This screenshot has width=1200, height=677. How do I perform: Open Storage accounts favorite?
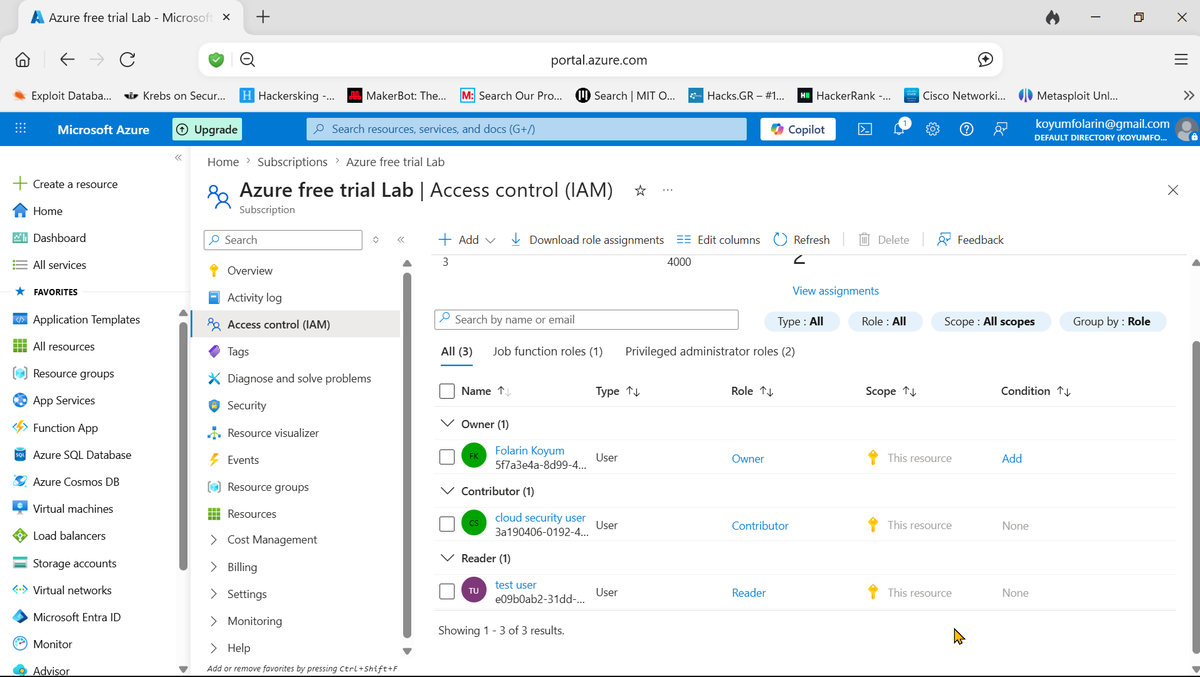tap(65, 564)
